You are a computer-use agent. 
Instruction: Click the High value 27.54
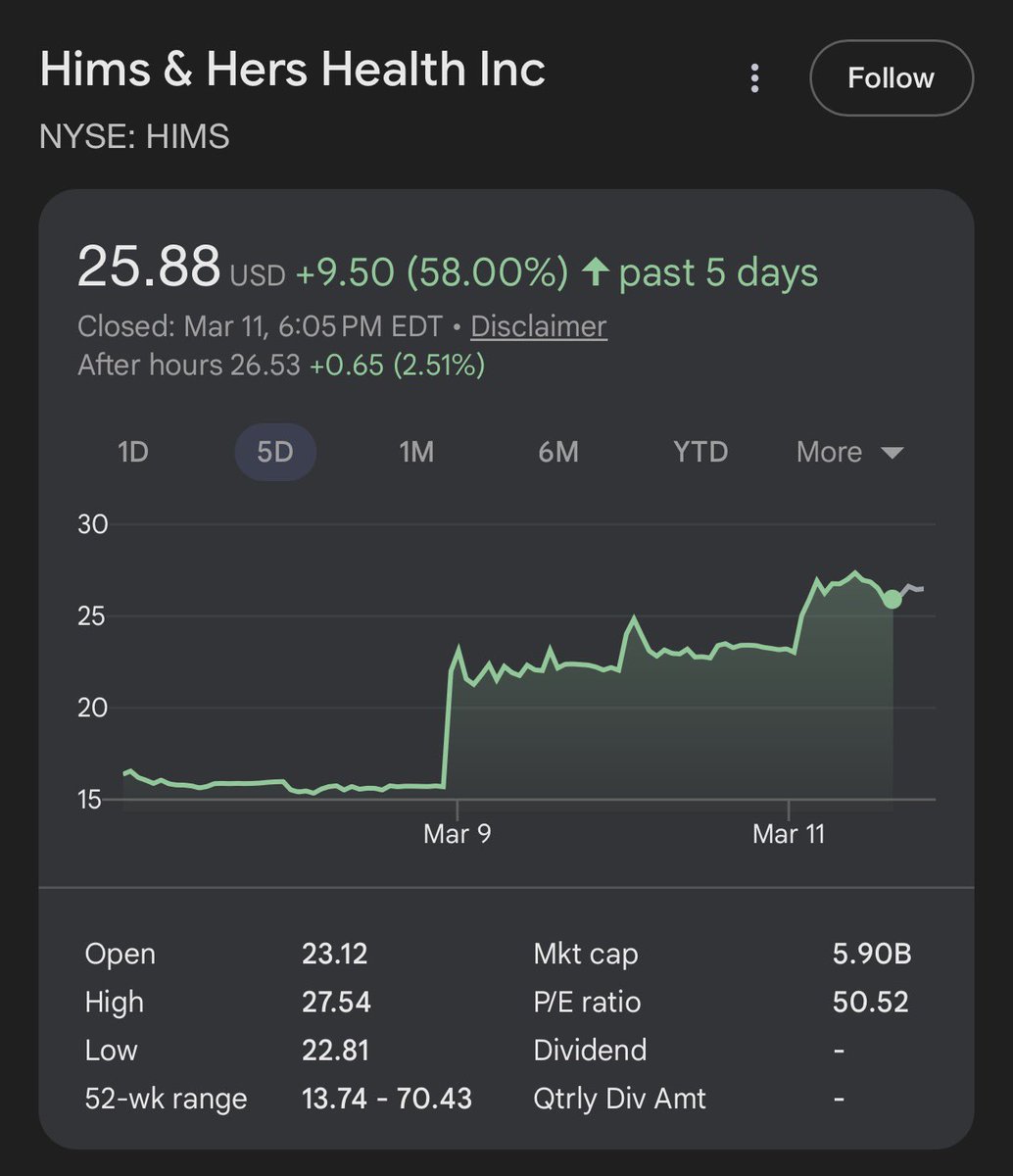coord(336,1002)
